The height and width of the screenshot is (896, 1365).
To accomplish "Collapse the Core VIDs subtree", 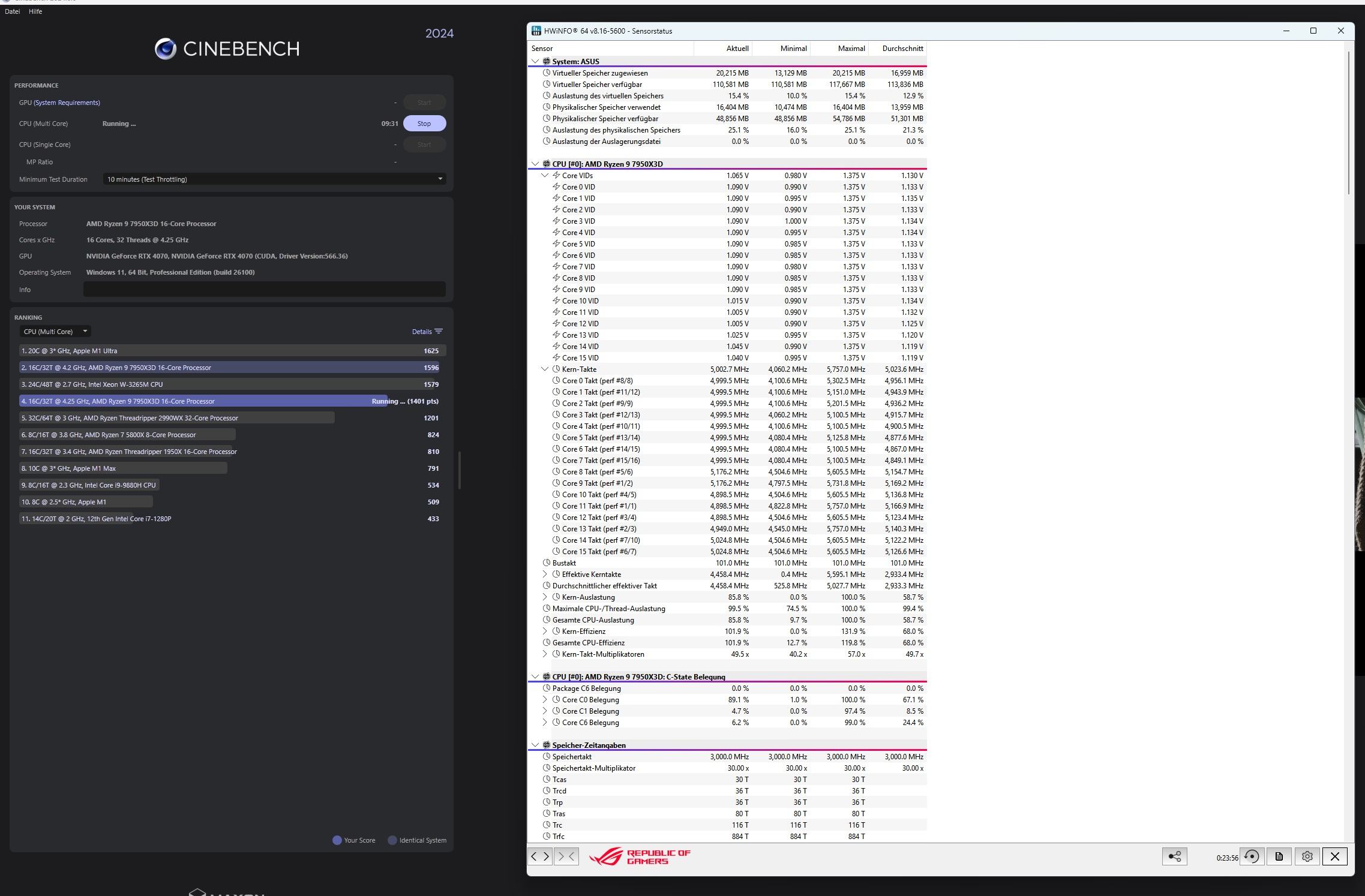I will [x=545, y=175].
